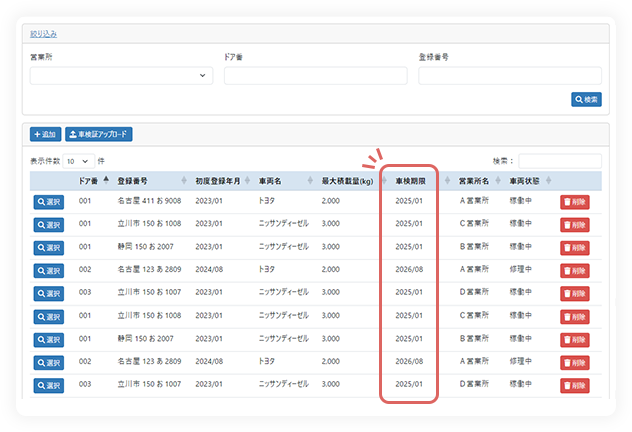
Task: Sort by 営業所名 column
Action: point(475,181)
